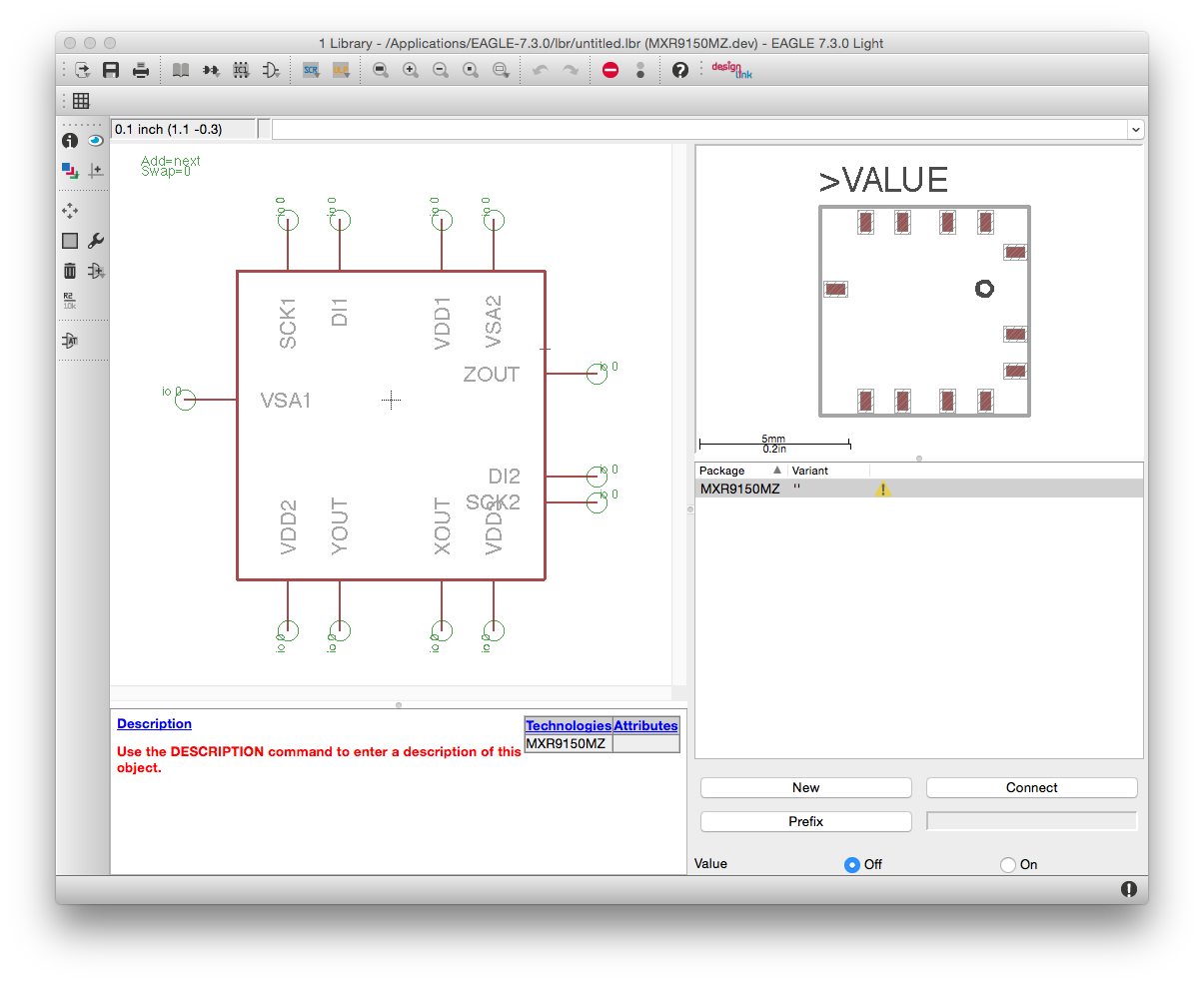Set Value to On
This screenshot has height=984, width=1204.
coord(1008,864)
